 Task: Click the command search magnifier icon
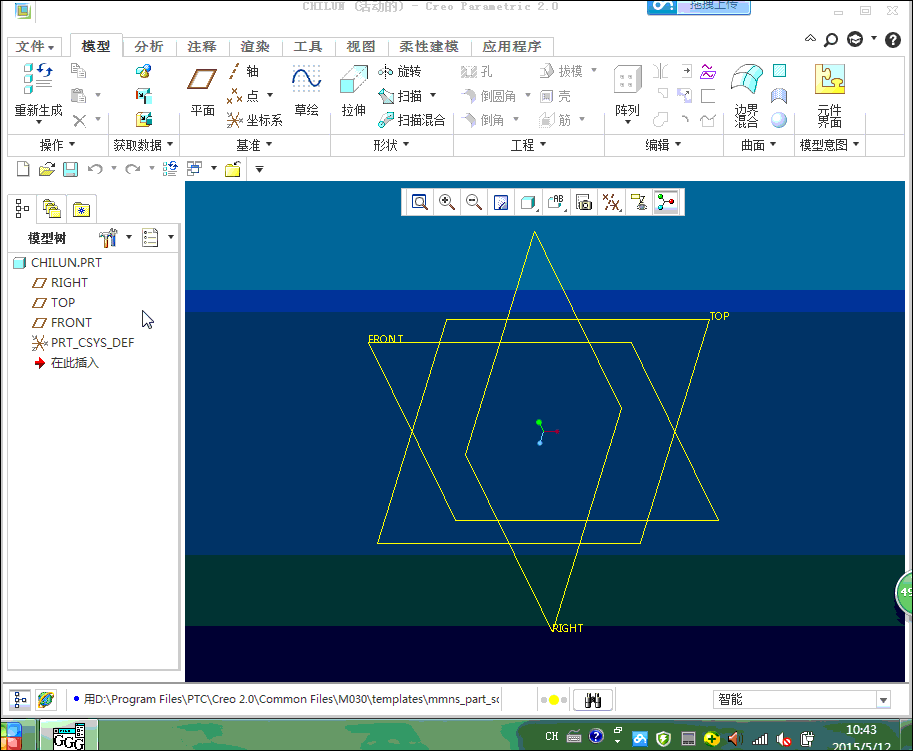[831, 40]
